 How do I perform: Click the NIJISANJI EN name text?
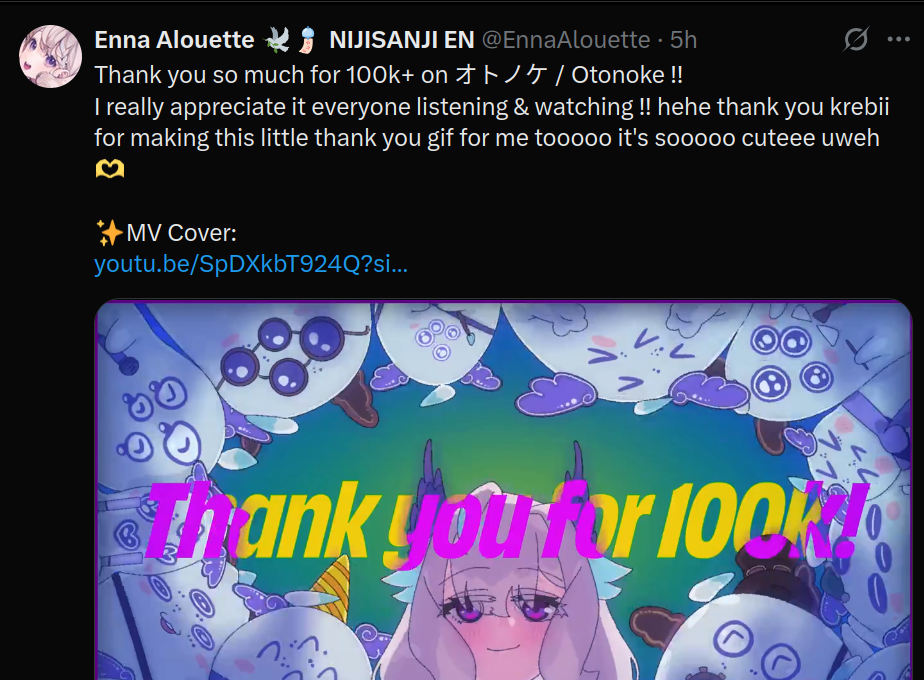pyautogui.click(x=402, y=40)
